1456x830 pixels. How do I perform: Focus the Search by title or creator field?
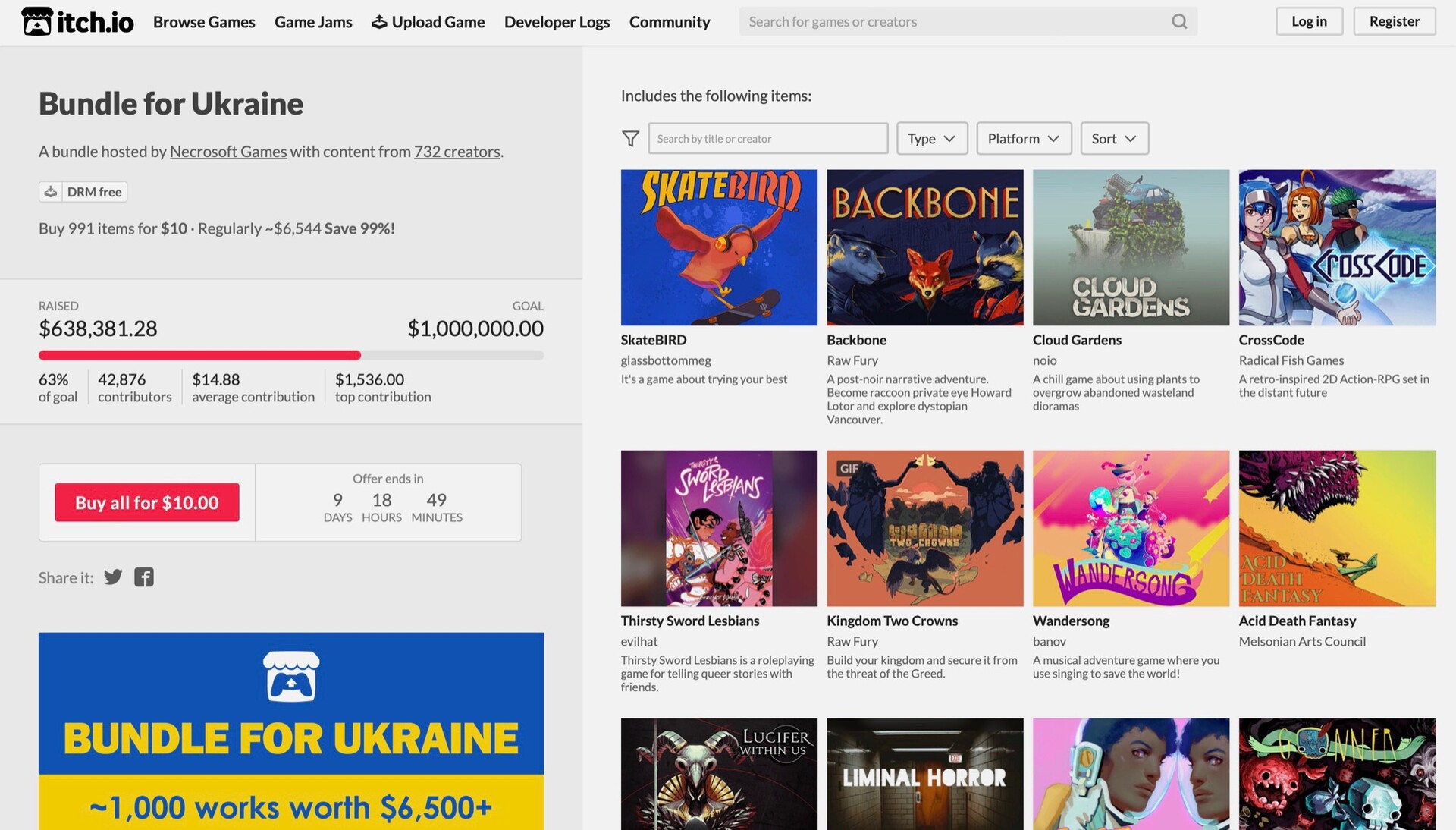767,138
